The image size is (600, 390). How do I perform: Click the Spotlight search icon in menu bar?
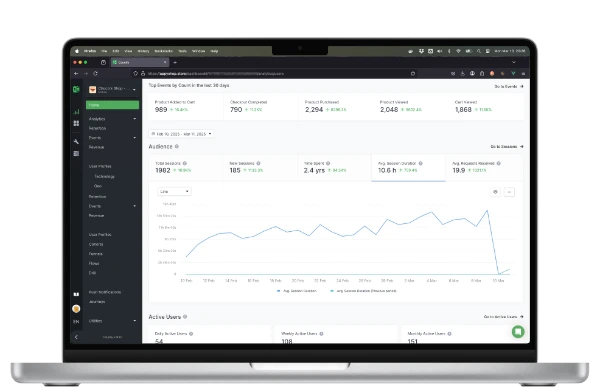point(479,51)
